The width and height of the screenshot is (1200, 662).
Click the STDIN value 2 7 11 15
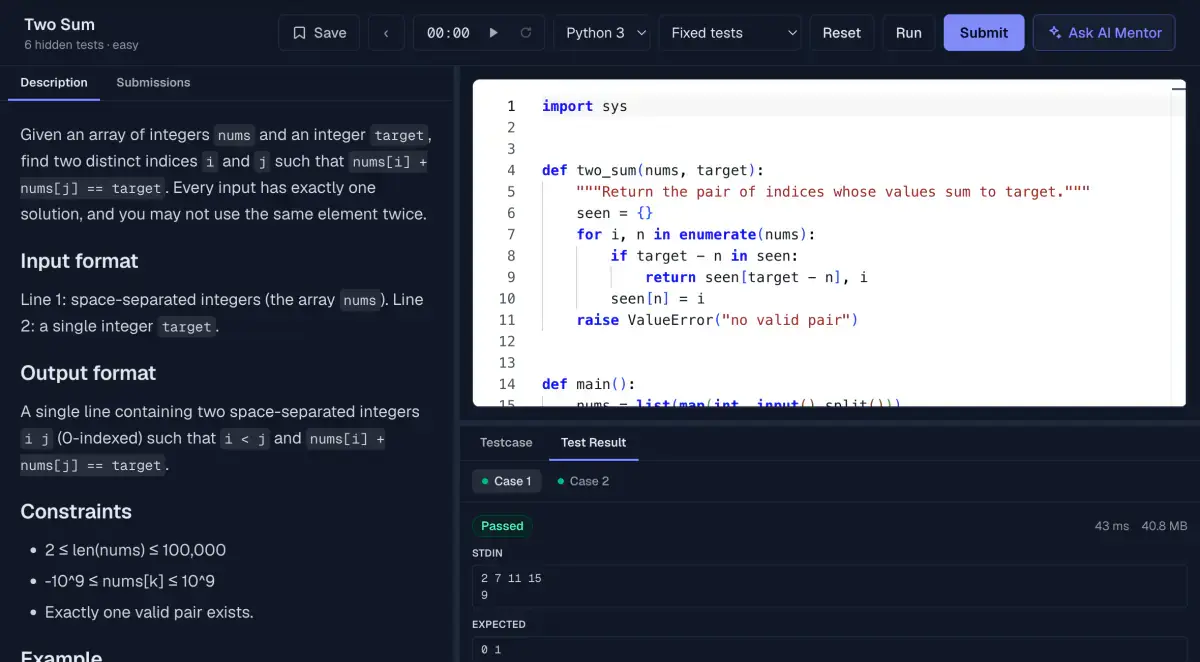(x=511, y=578)
